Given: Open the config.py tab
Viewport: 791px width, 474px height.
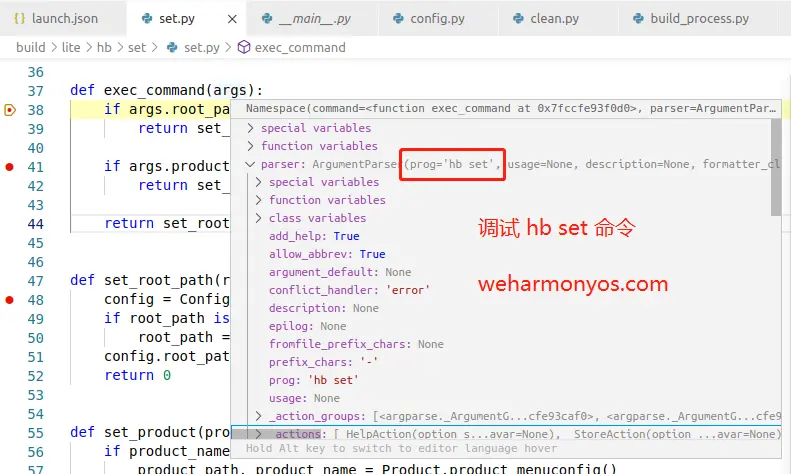Looking at the screenshot, I should 437,19.
